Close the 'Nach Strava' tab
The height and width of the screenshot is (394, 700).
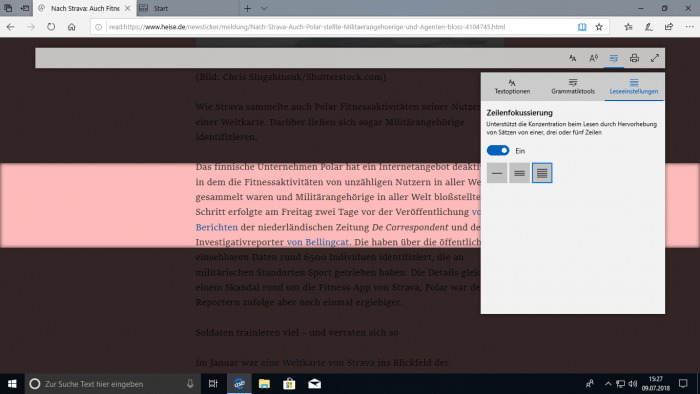127,8
